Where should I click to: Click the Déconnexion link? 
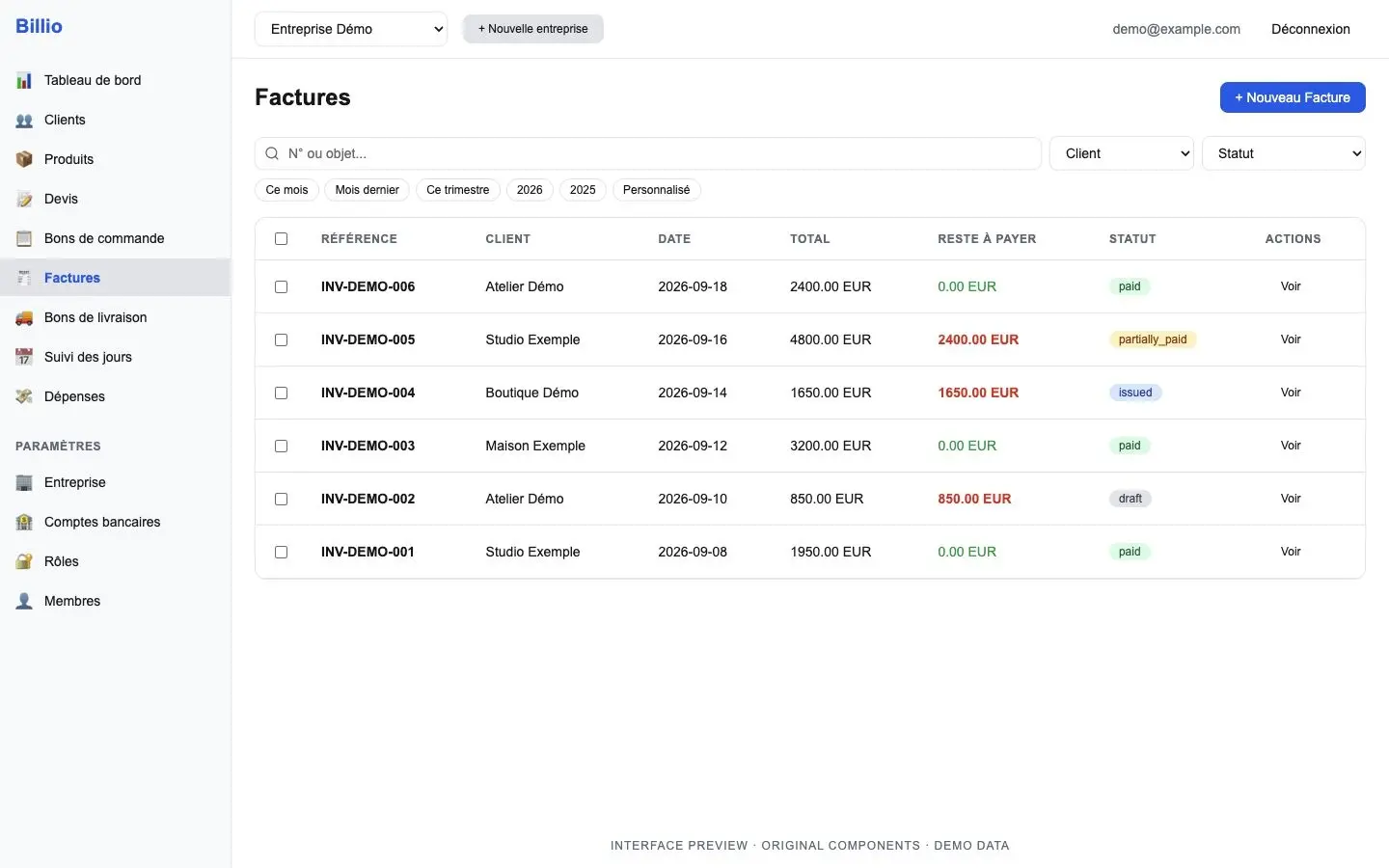click(x=1311, y=29)
